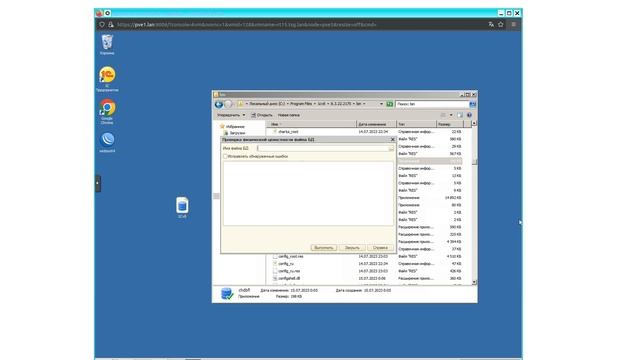The width and height of the screenshot is (640, 360).
Task: Click the Open toolbar command
Action: pyautogui.click(x=262, y=115)
